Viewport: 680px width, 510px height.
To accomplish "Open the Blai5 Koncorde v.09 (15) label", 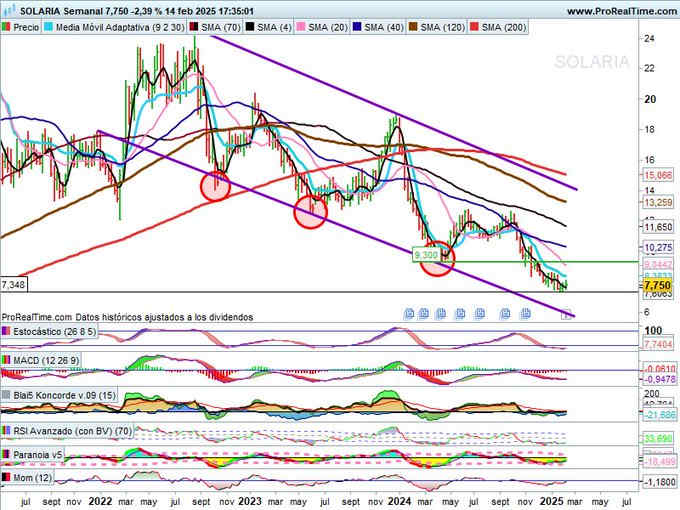I will pyautogui.click(x=65, y=395).
